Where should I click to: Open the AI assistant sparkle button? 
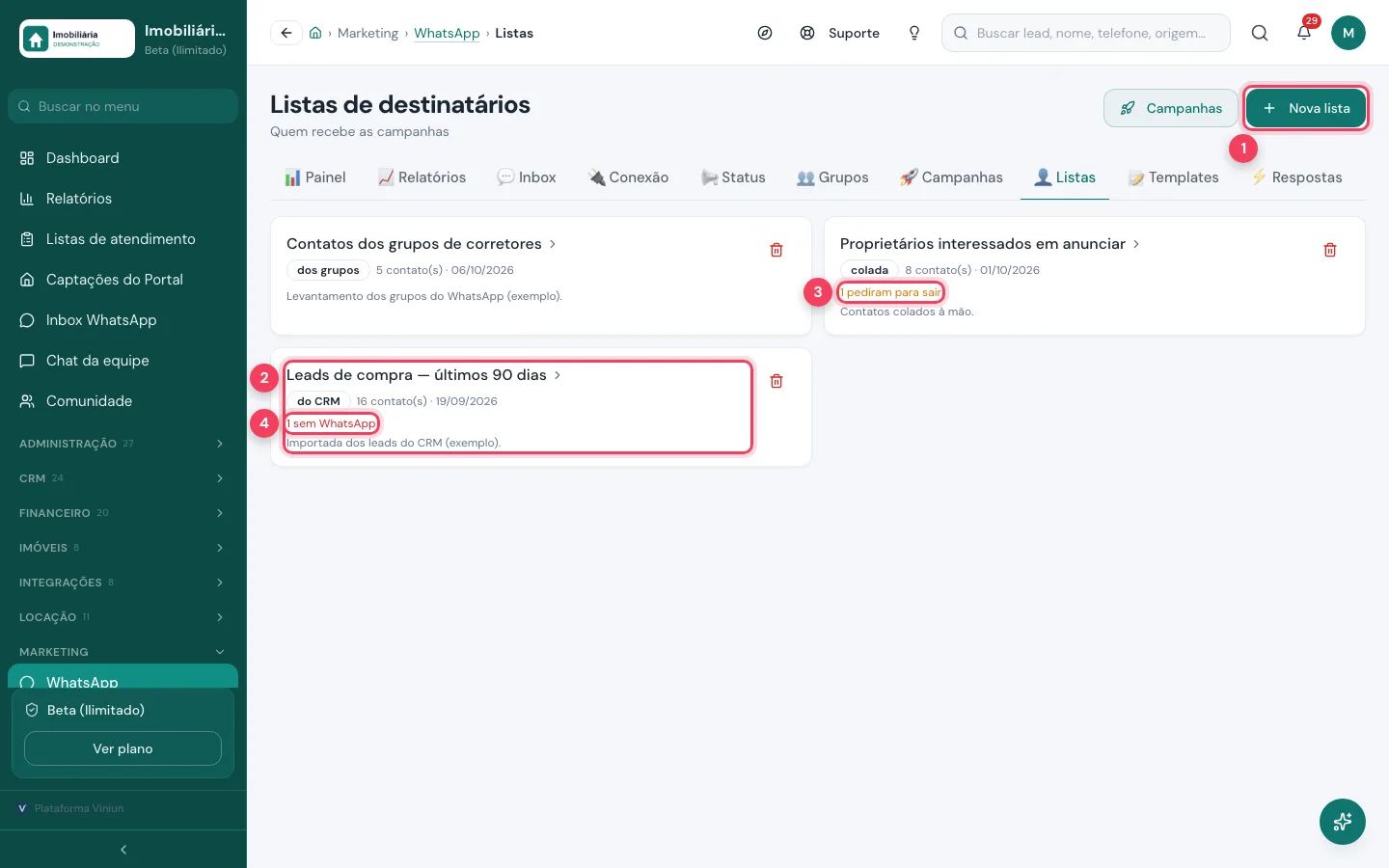tap(1343, 822)
